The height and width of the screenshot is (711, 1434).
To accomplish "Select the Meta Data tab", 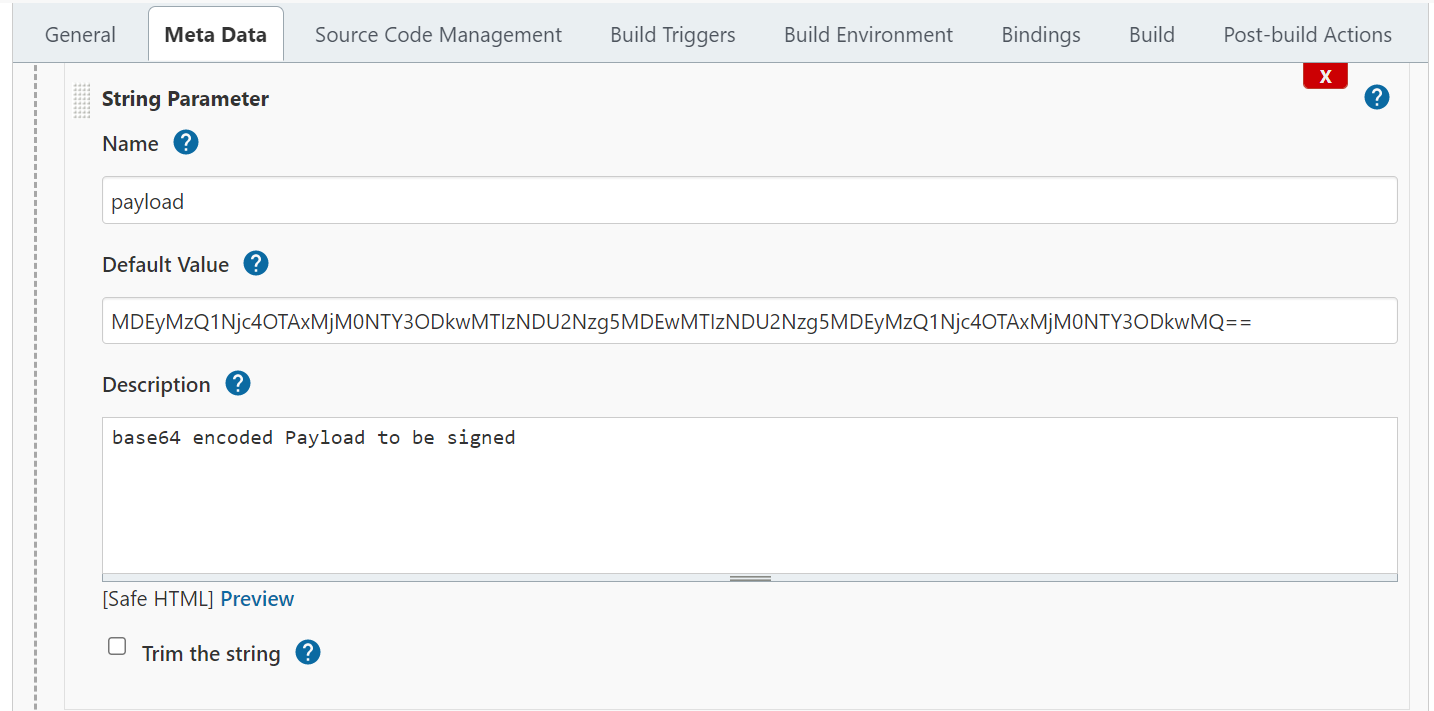I will pos(216,35).
